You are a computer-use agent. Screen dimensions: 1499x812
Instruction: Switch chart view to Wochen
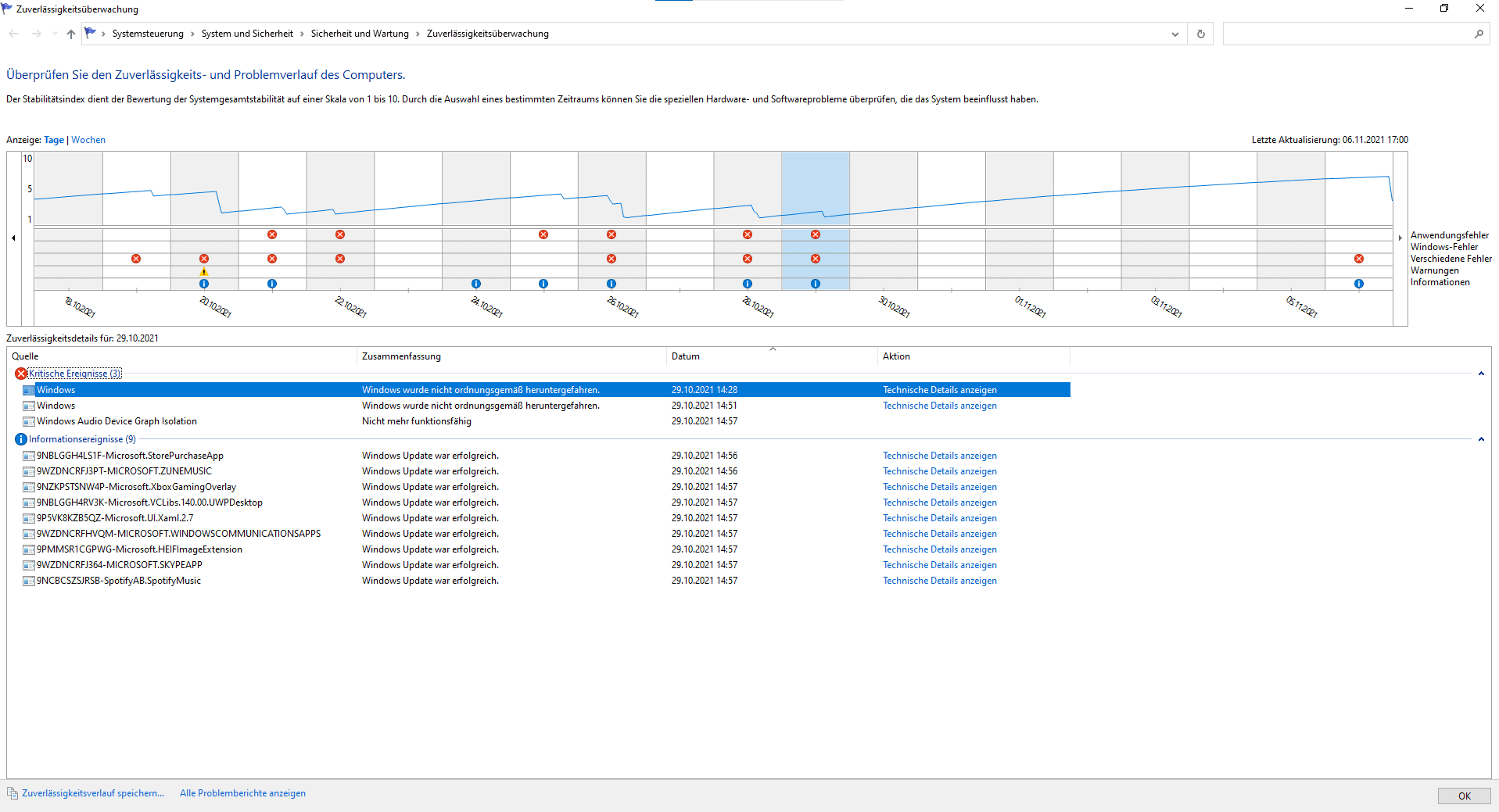coord(88,140)
